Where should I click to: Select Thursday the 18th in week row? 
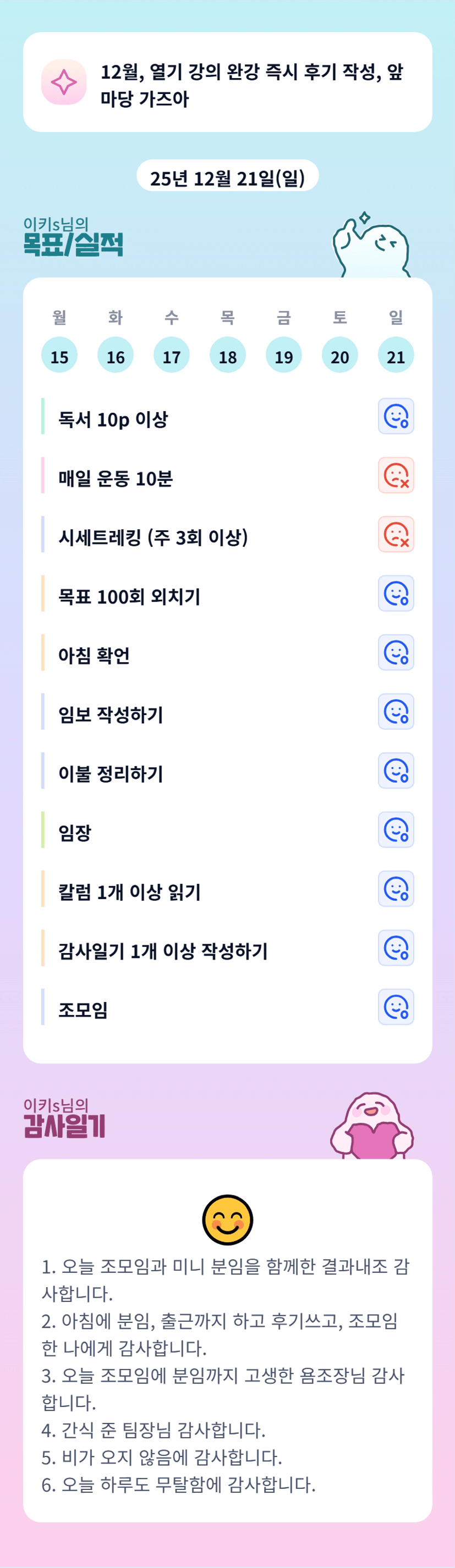pos(228,356)
